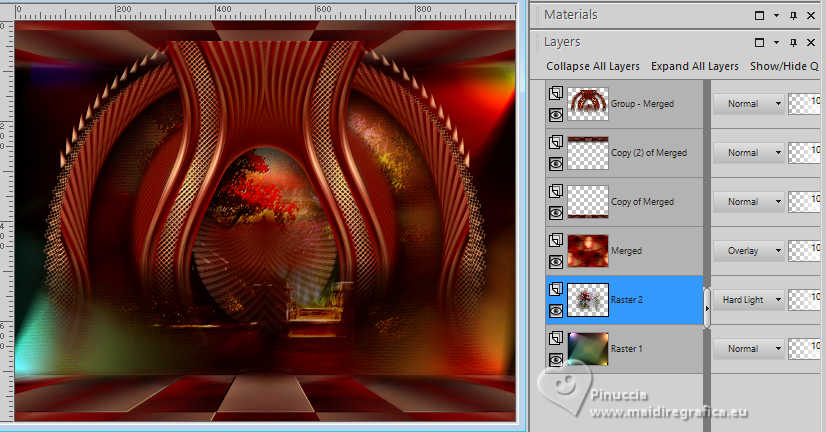The height and width of the screenshot is (432, 826).
Task: Select the Merged layer thumbnail
Action: pyautogui.click(x=588, y=251)
